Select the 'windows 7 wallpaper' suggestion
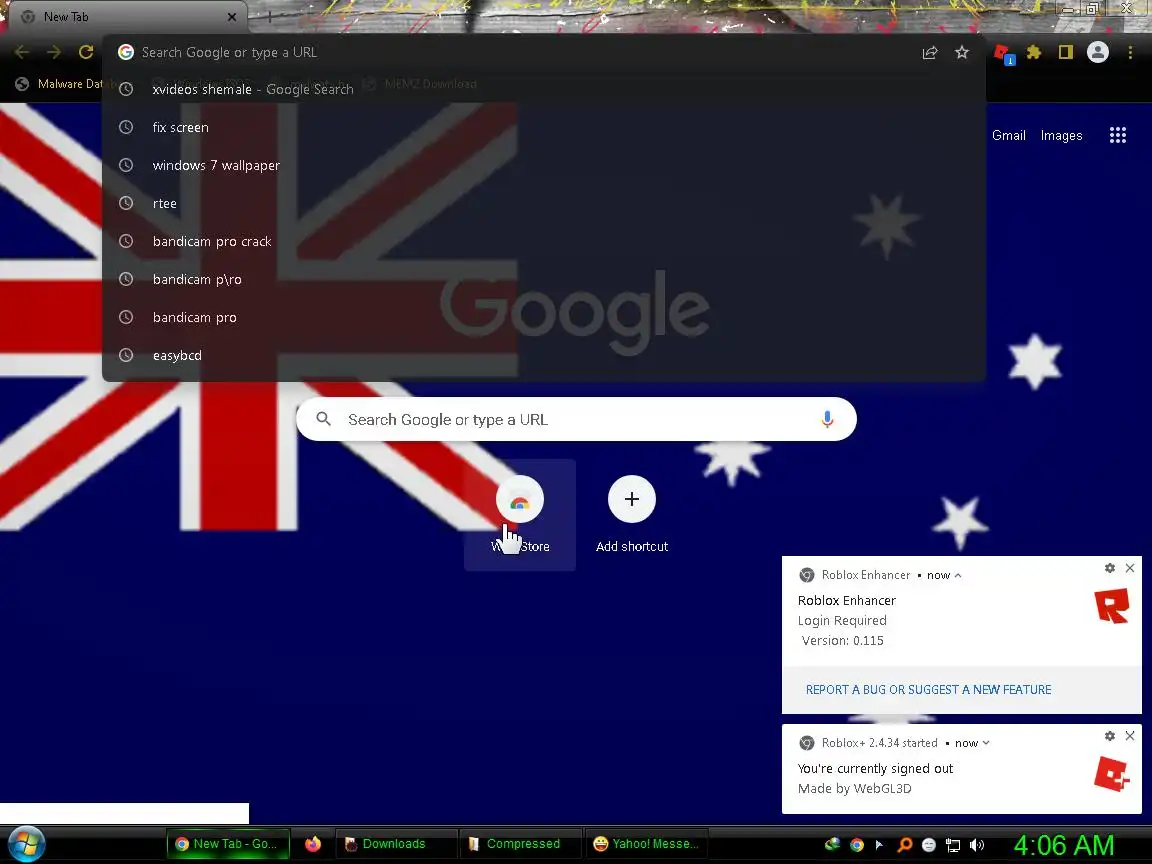Image resolution: width=1152 pixels, height=864 pixels. 544,165
